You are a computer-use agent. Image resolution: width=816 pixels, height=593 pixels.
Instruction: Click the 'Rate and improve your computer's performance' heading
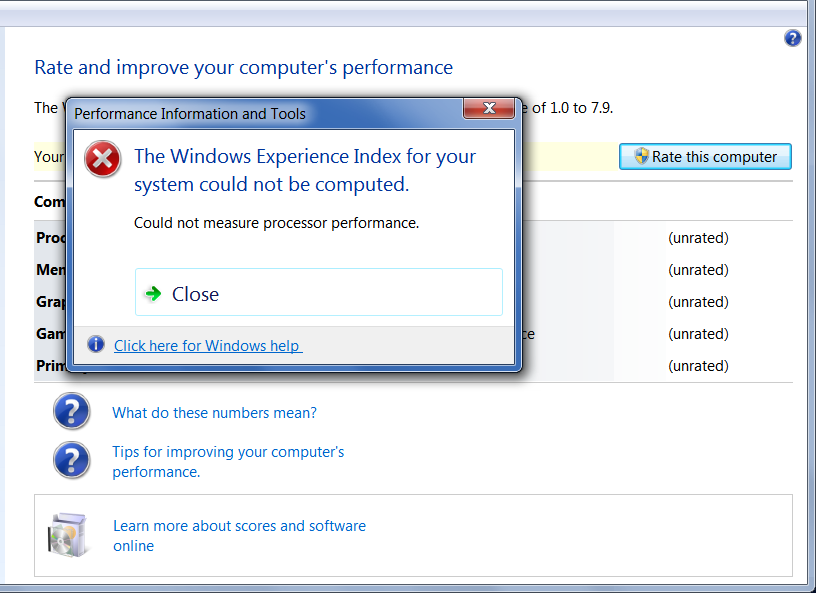pyautogui.click(x=244, y=68)
